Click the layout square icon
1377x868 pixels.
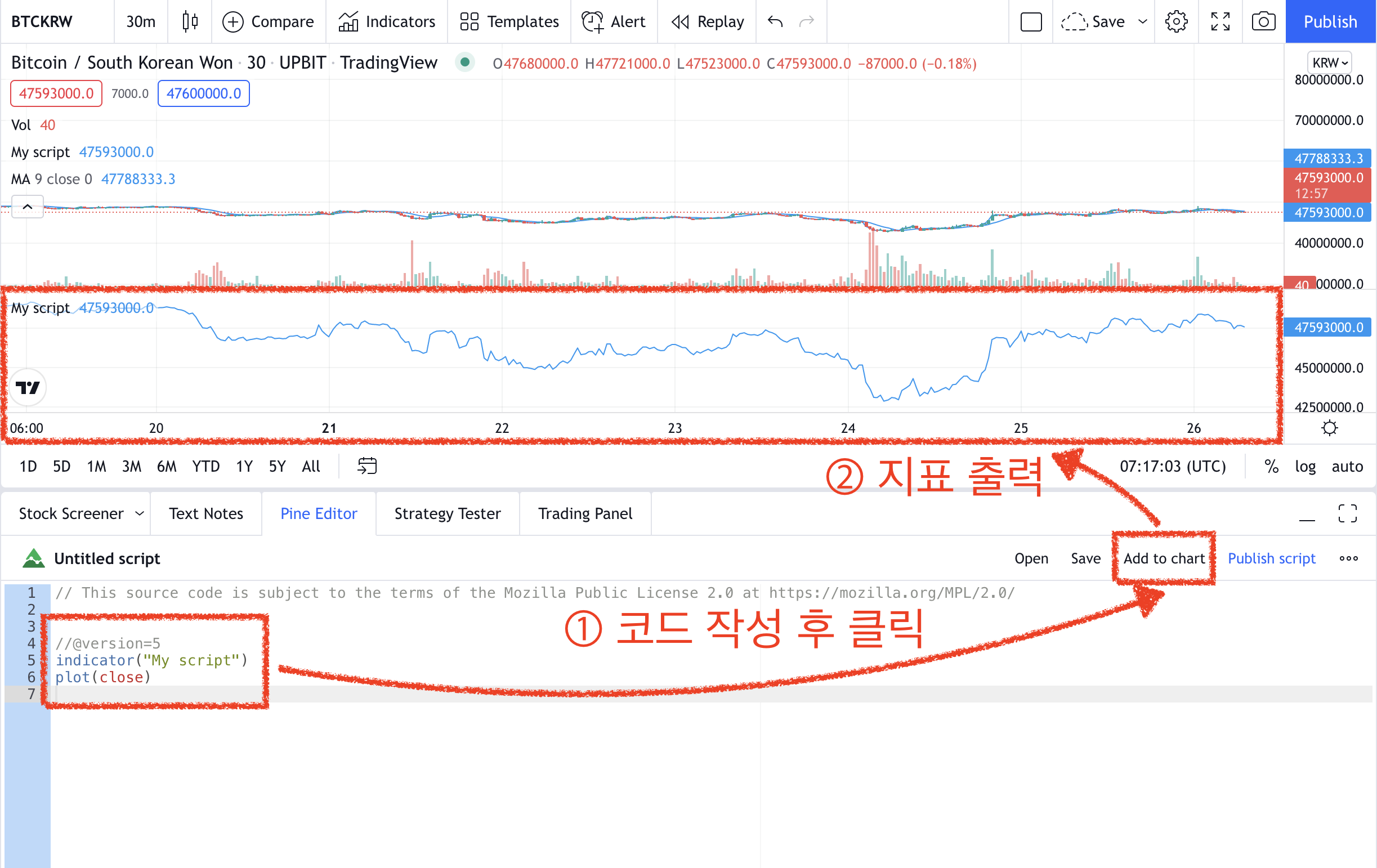[x=1030, y=22]
